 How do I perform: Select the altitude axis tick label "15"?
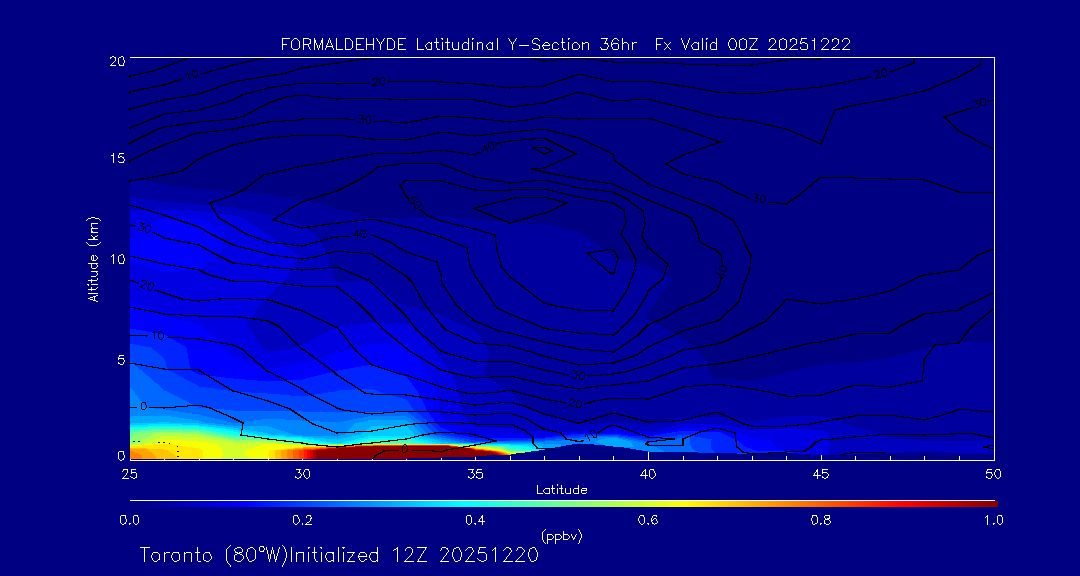[116, 158]
